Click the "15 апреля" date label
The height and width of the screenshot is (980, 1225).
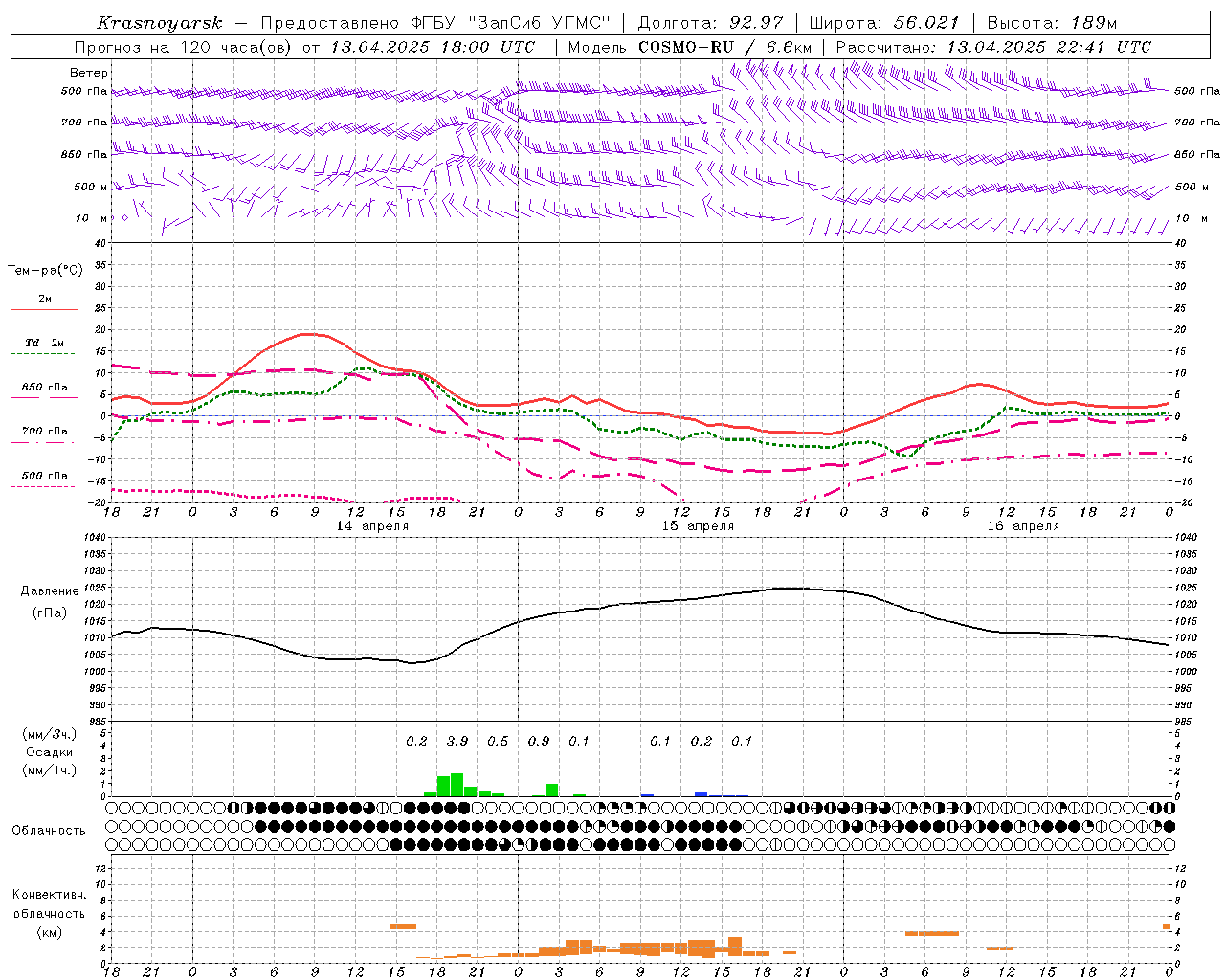(x=698, y=526)
